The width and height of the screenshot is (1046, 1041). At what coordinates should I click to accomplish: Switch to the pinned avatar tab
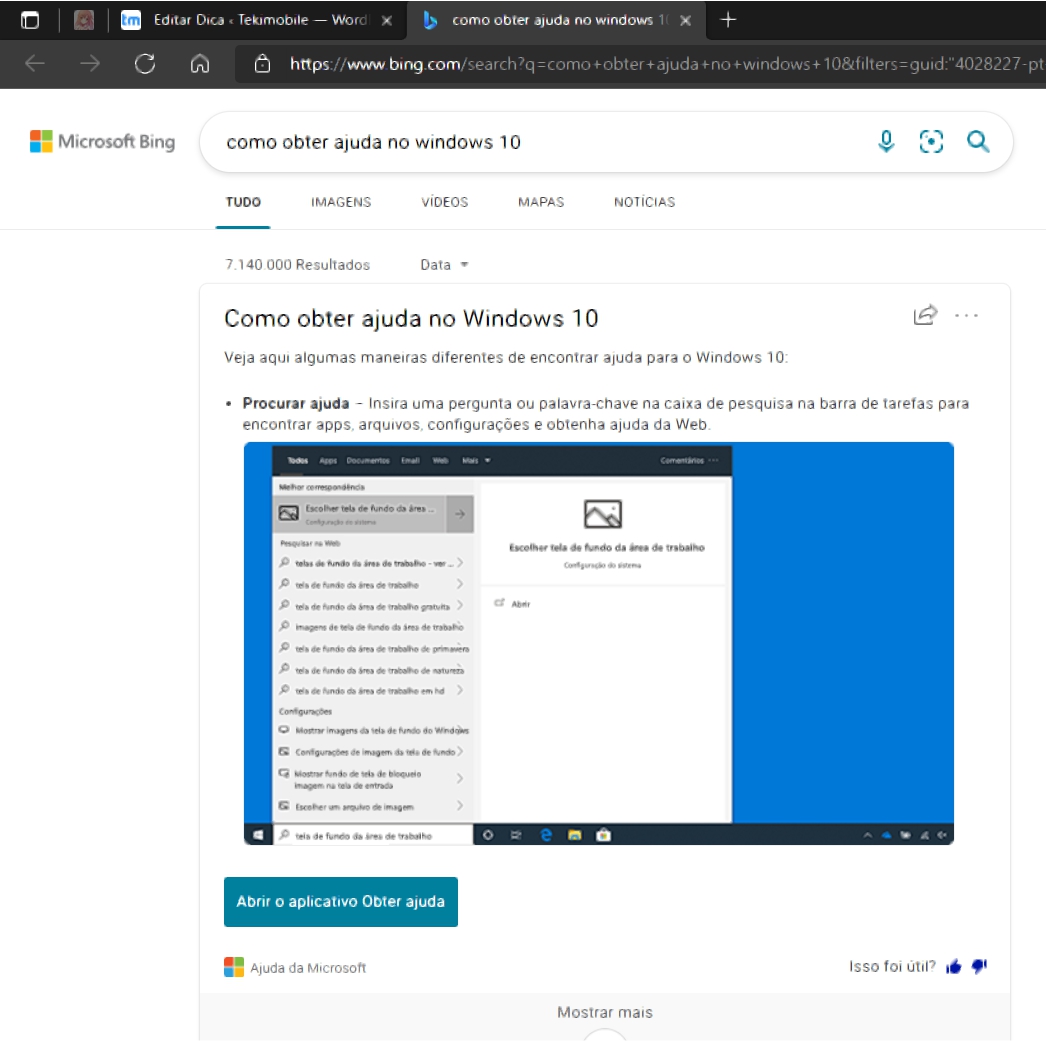click(83, 20)
